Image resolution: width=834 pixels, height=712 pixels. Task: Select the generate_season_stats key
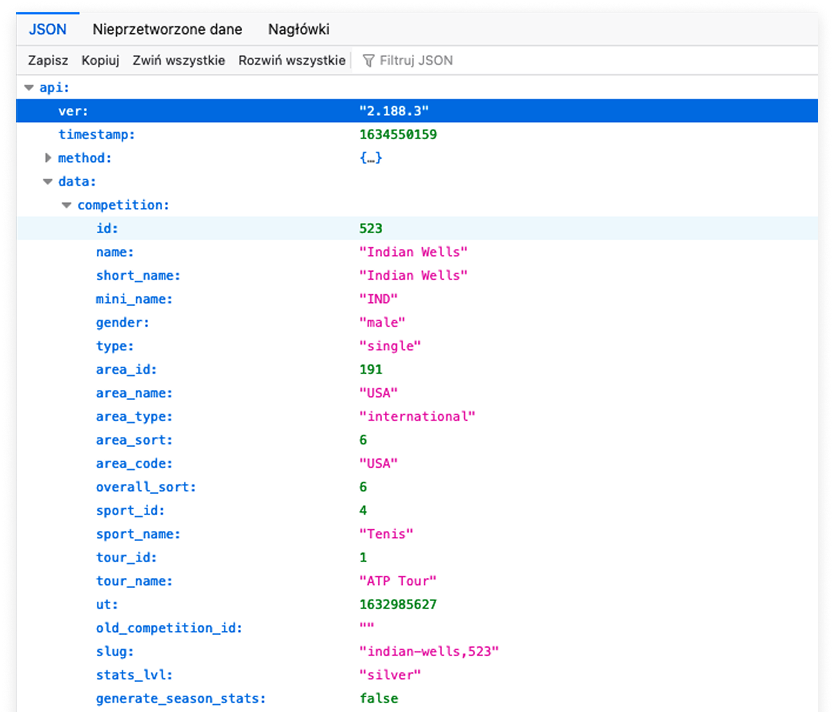(x=181, y=699)
